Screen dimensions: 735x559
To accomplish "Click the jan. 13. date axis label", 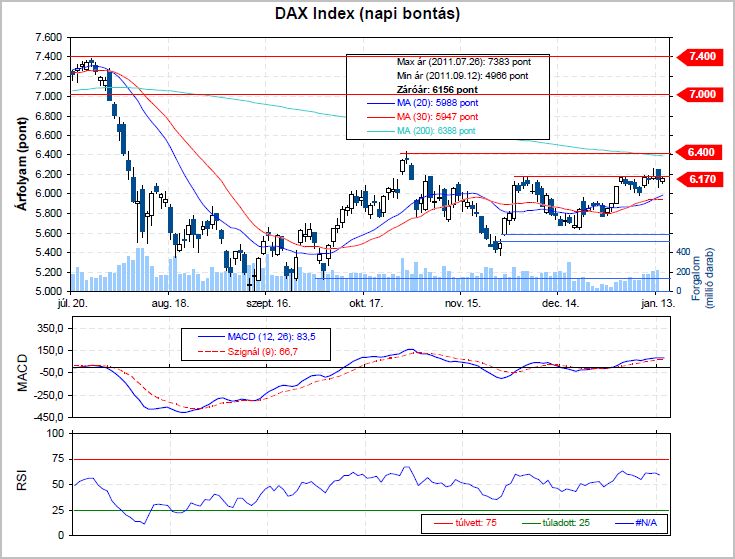I will [656, 300].
